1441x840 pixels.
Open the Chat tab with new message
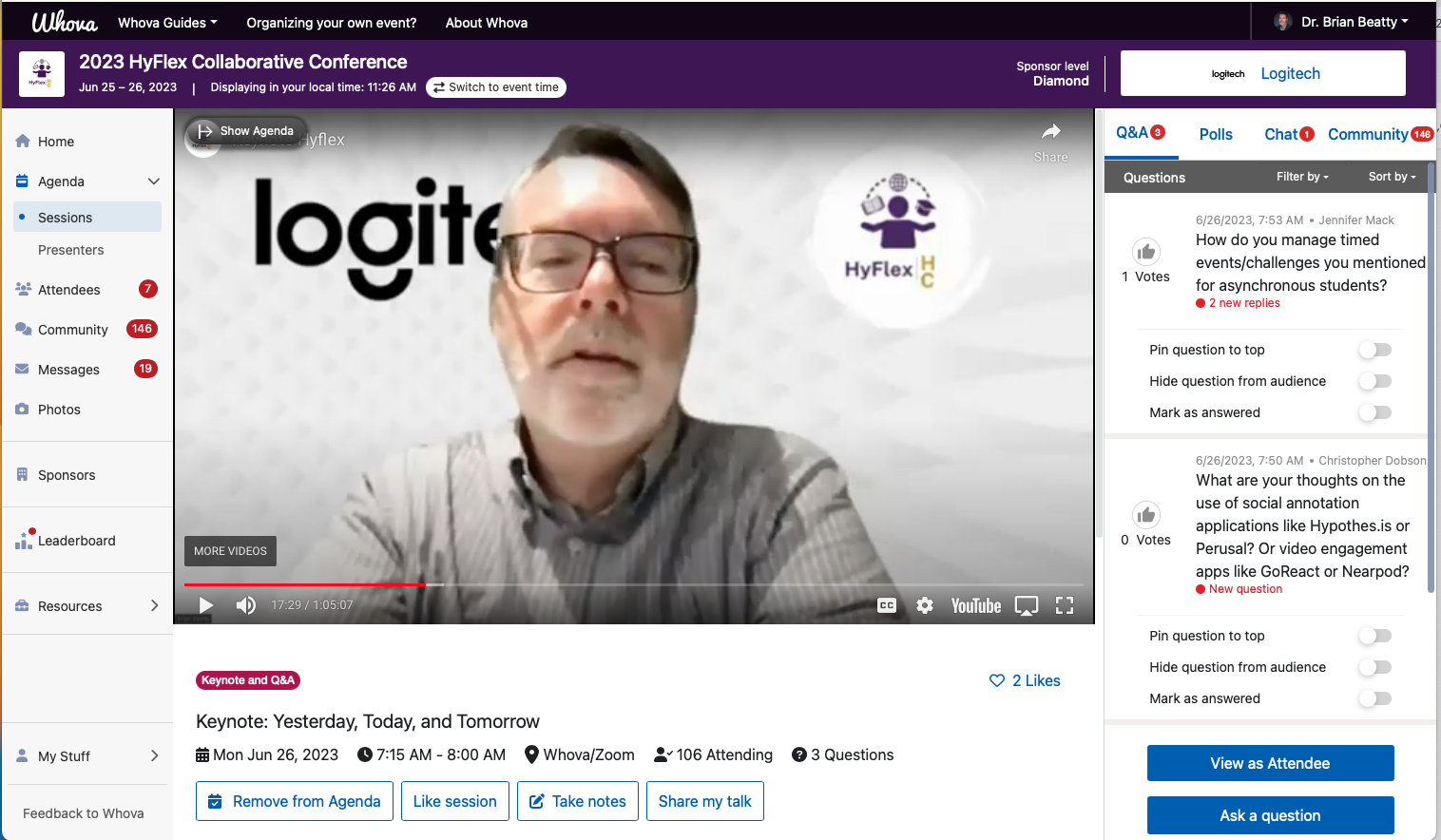(x=1280, y=134)
